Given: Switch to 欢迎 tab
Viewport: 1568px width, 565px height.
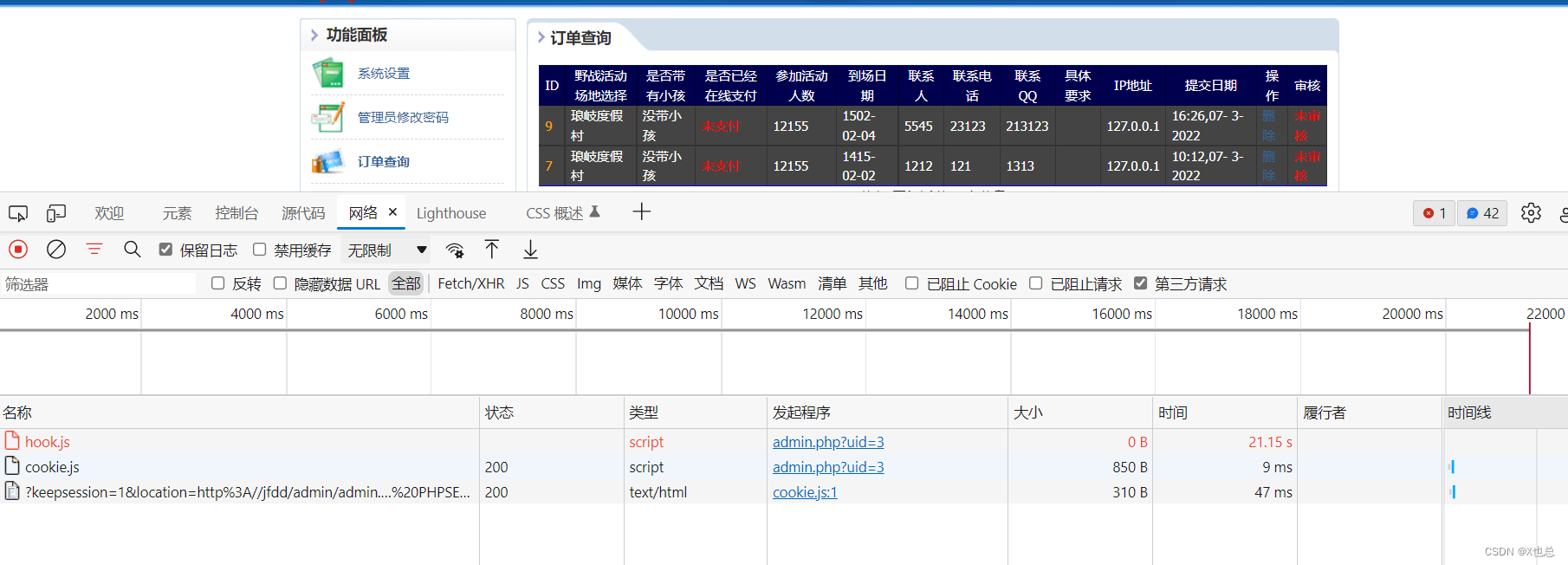Looking at the screenshot, I should [x=109, y=213].
